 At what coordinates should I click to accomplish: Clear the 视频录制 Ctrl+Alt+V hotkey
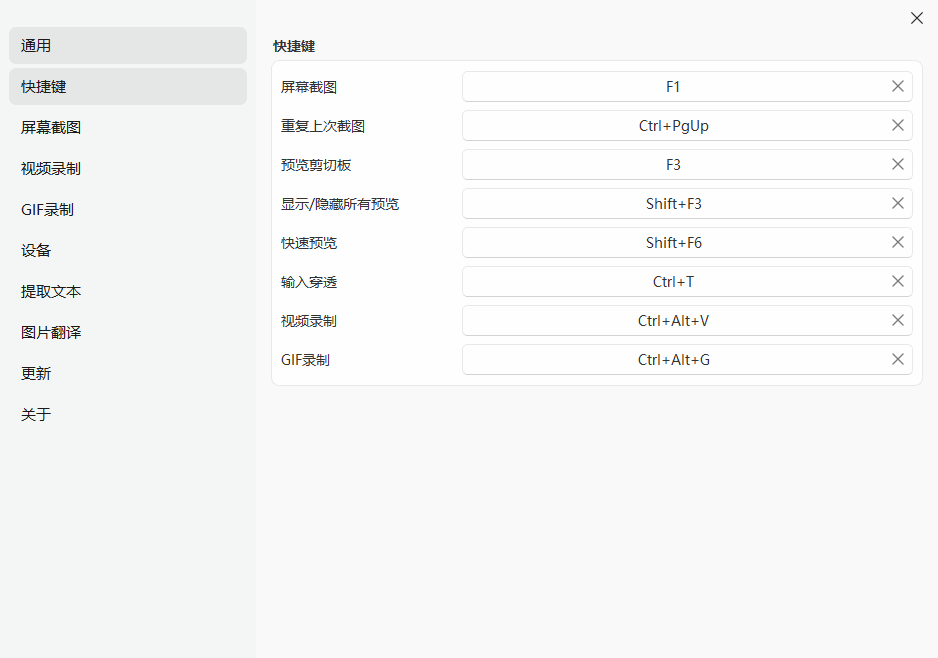897,320
